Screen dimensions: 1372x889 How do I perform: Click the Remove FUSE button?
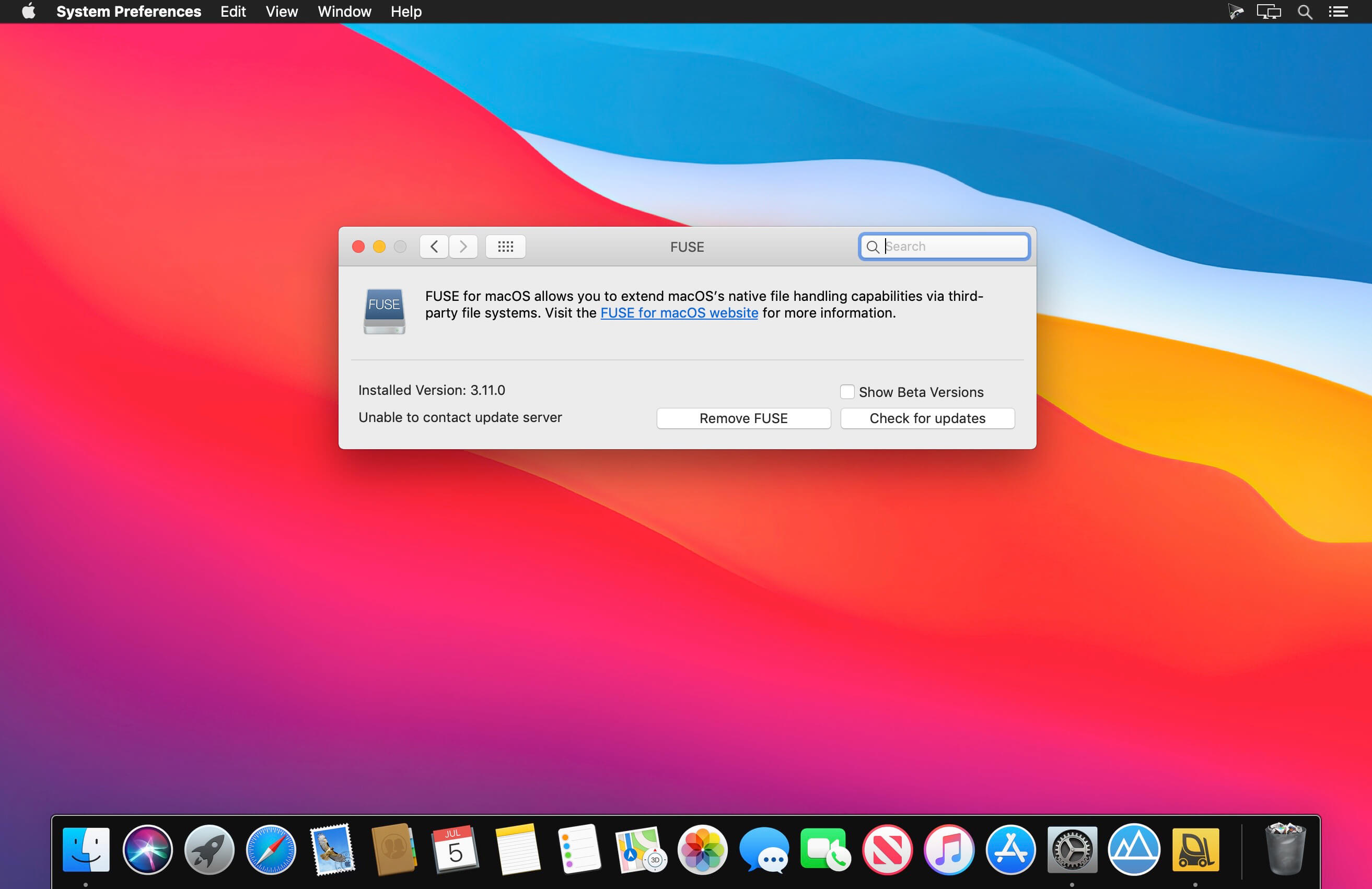pos(743,418)
